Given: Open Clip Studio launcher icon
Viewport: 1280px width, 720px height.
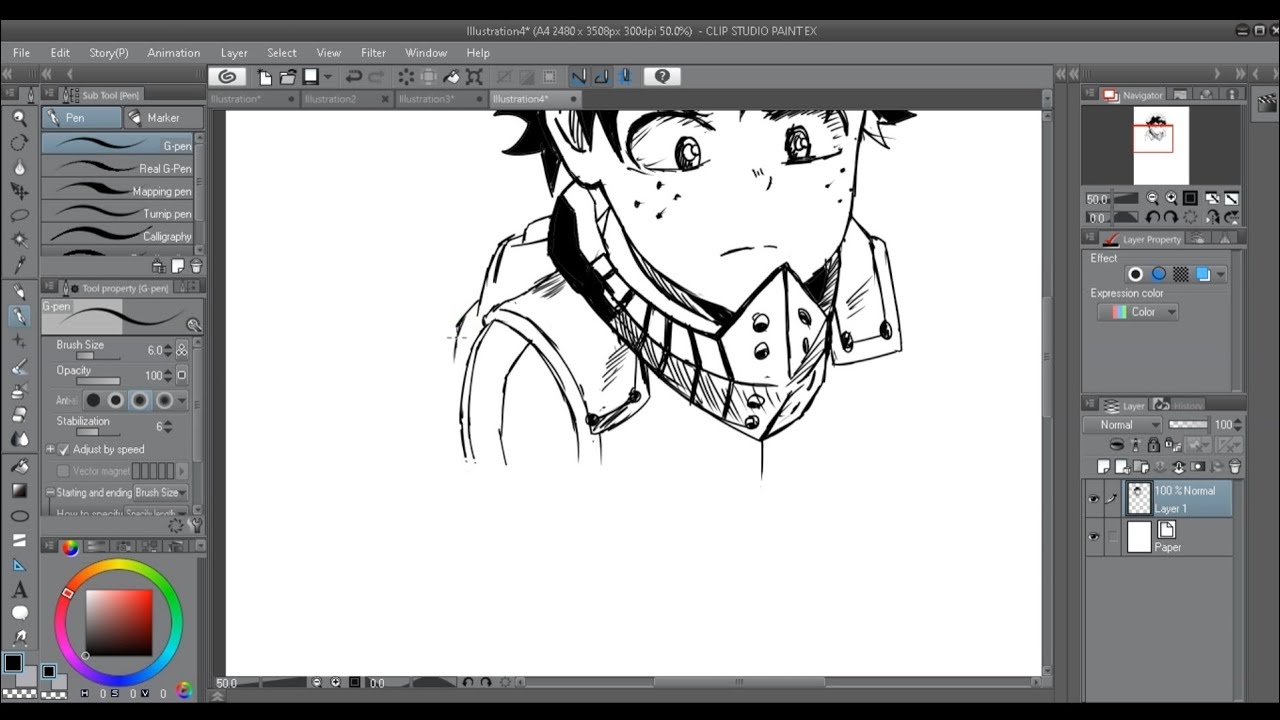Looking at the screenshot, I should tap(227, 76).
